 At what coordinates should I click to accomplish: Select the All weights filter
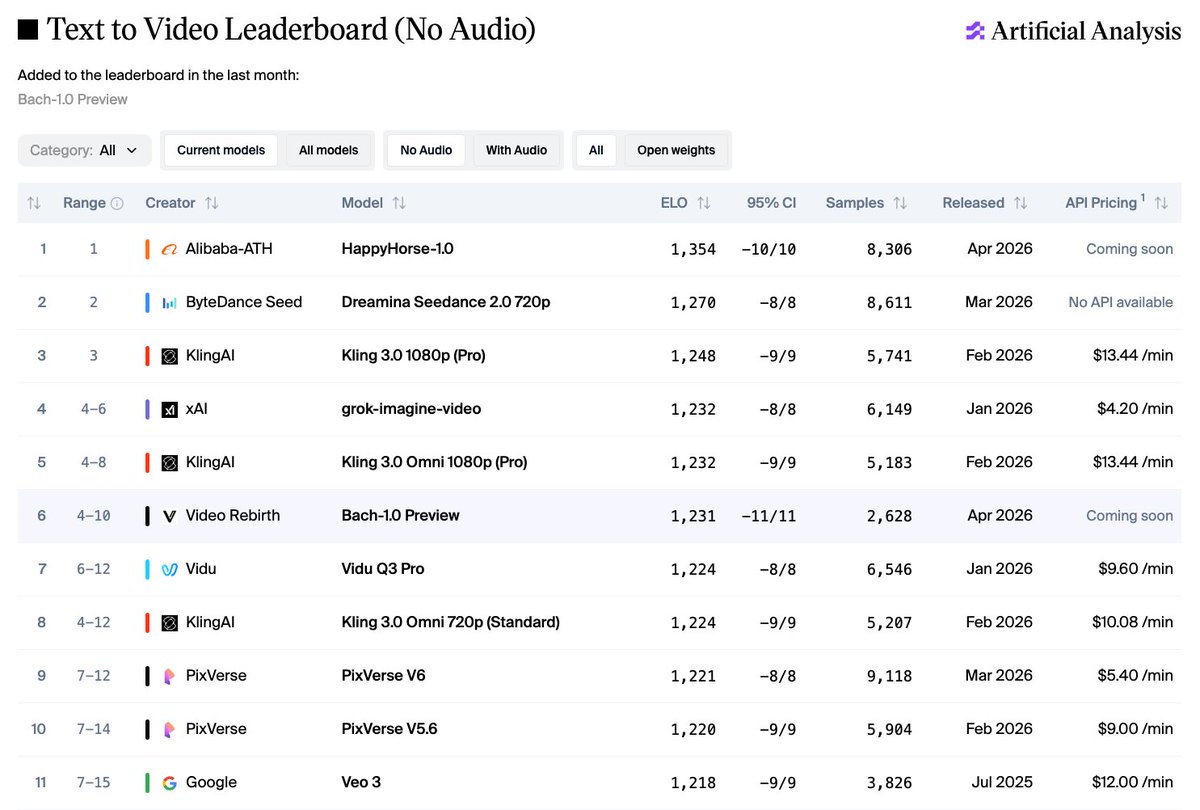pos(596,150)
